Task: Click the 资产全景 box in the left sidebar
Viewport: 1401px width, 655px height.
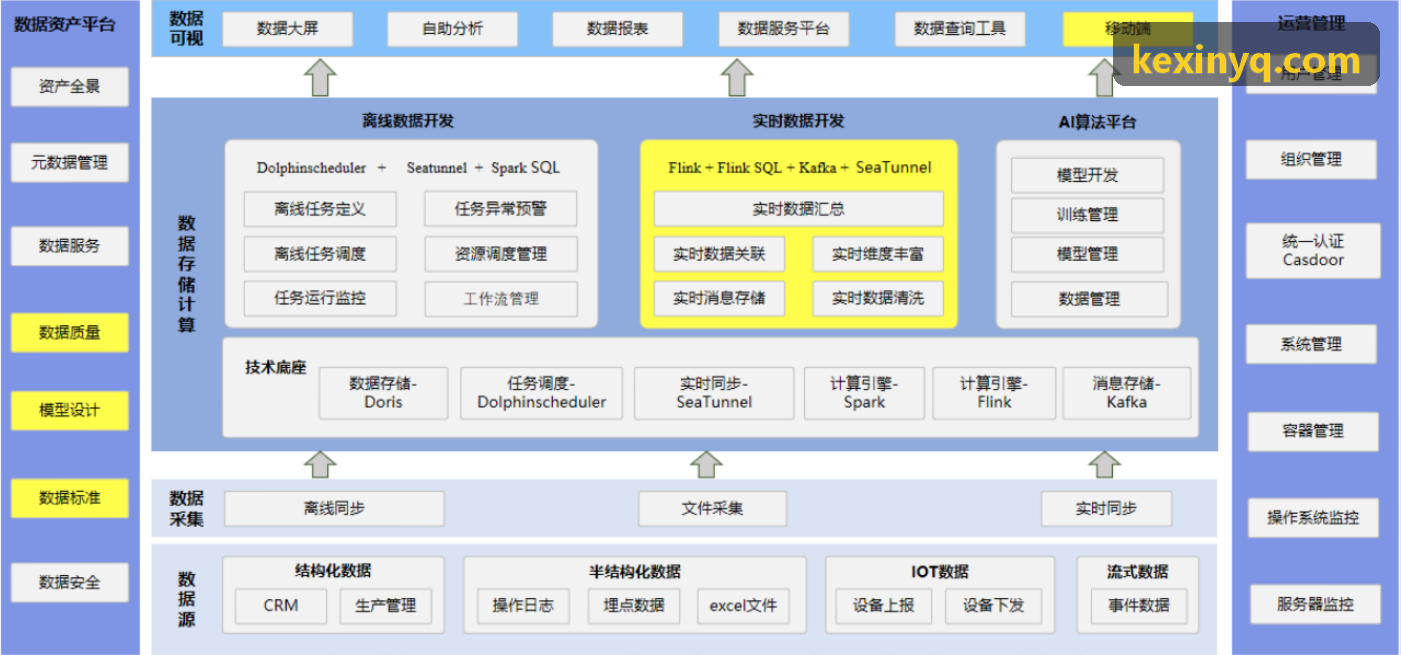Action: [x=70, y=86]
